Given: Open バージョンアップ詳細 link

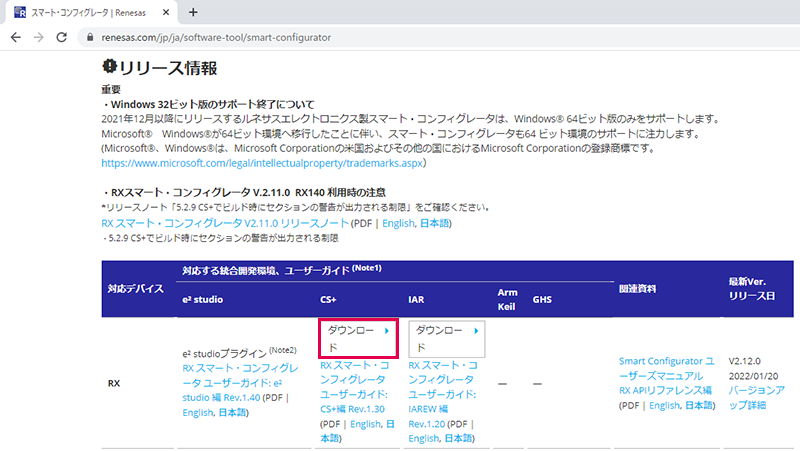Looking at the screenshot, I should 756,397.
